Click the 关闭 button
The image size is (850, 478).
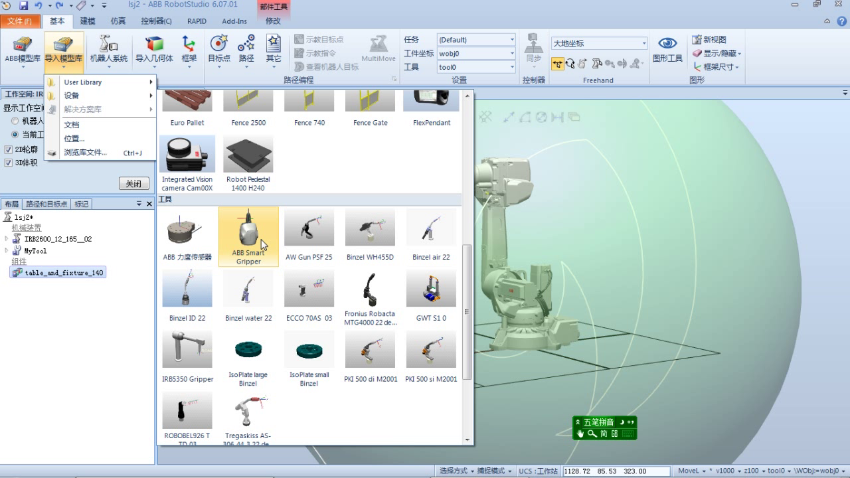pos(134,184)
